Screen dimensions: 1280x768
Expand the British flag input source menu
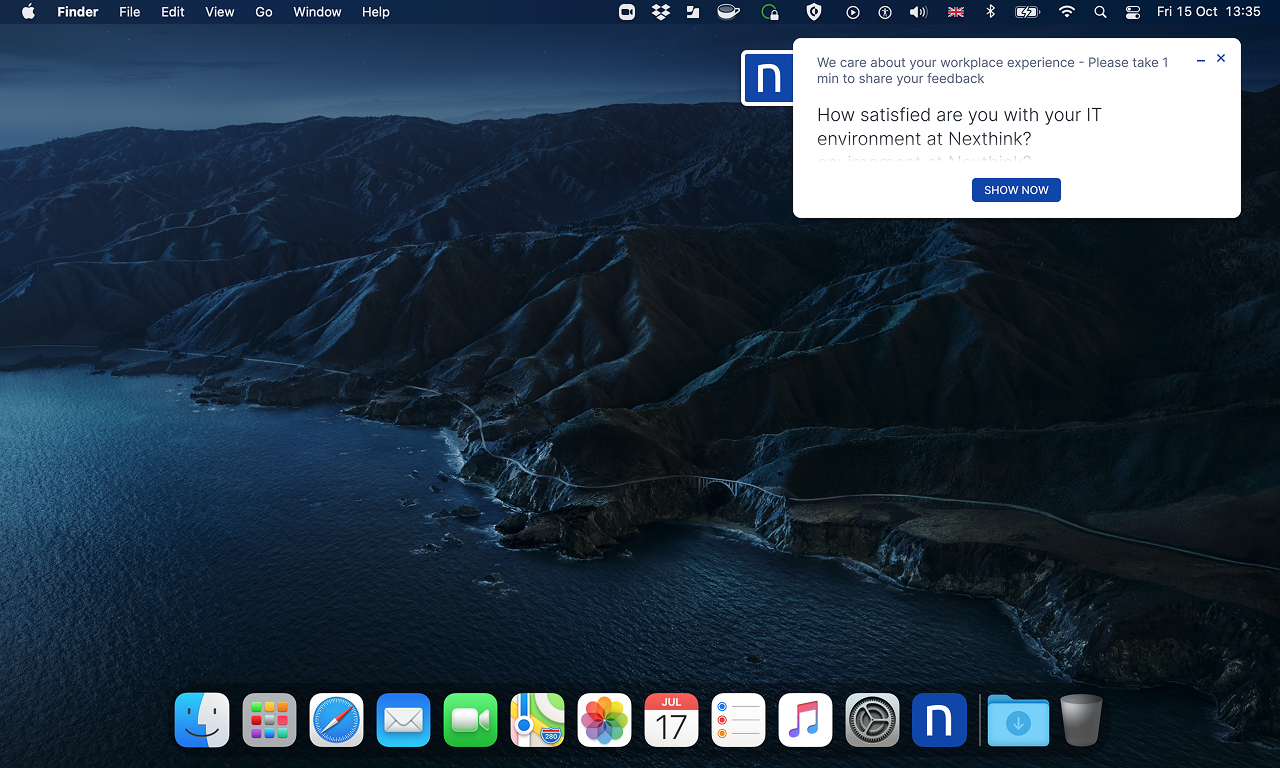956,12
